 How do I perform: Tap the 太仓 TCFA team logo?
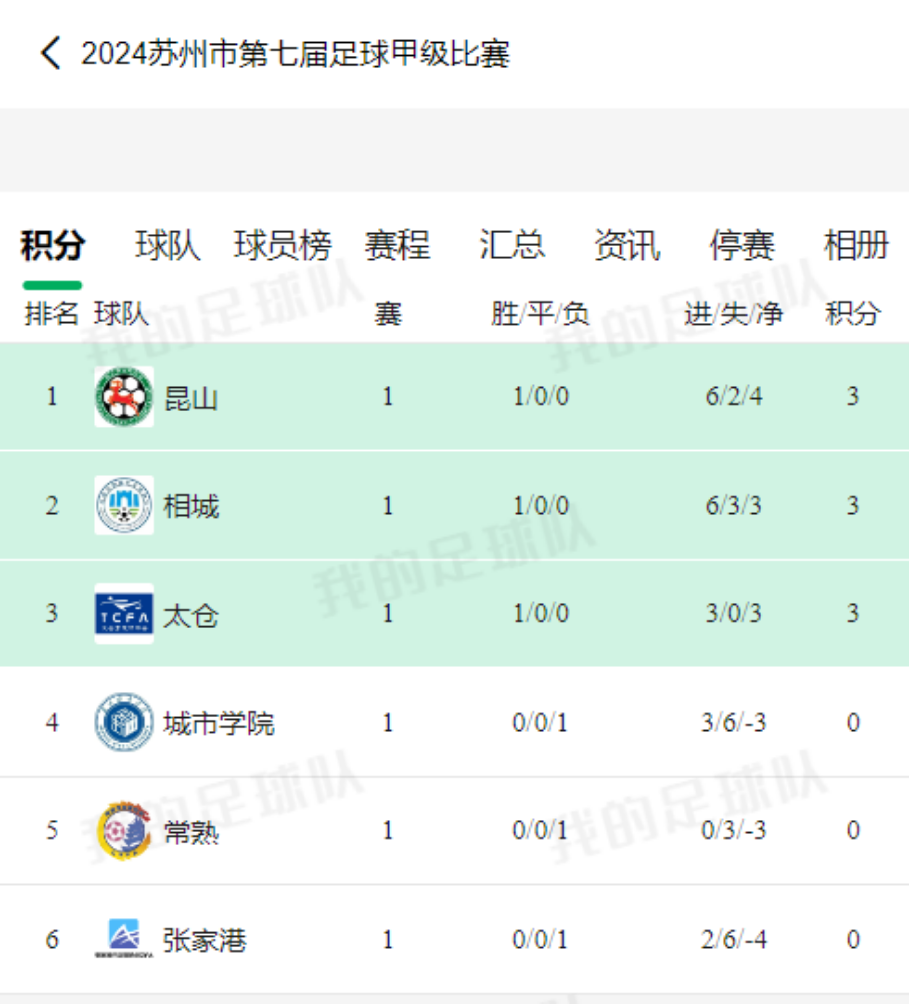[x=124, y=613]
